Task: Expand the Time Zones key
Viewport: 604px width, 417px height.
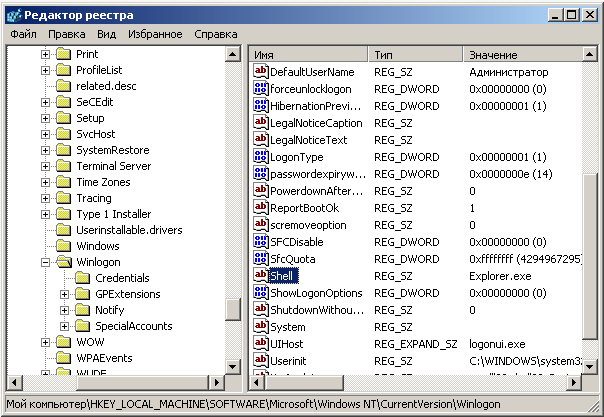Action: 45,182
